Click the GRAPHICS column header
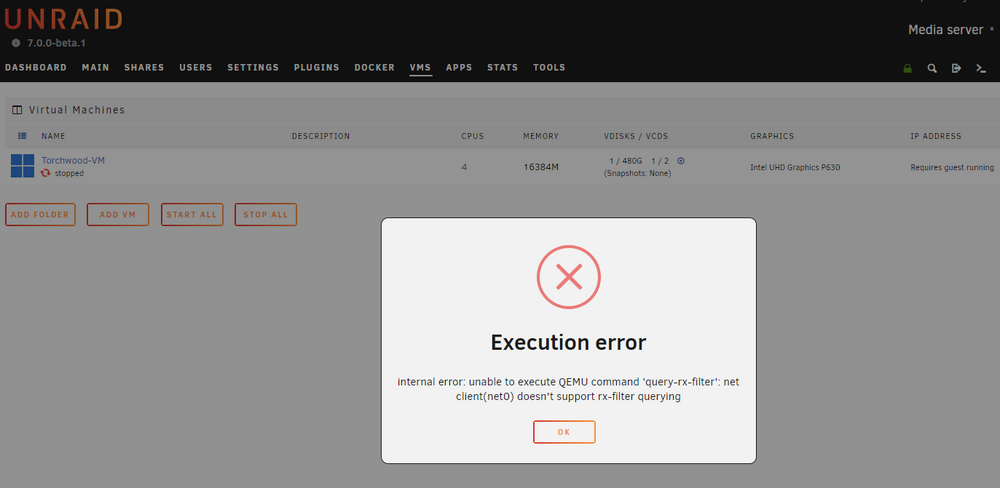The width and height of the screenshot is (1000, 488). tap(772, 136)
